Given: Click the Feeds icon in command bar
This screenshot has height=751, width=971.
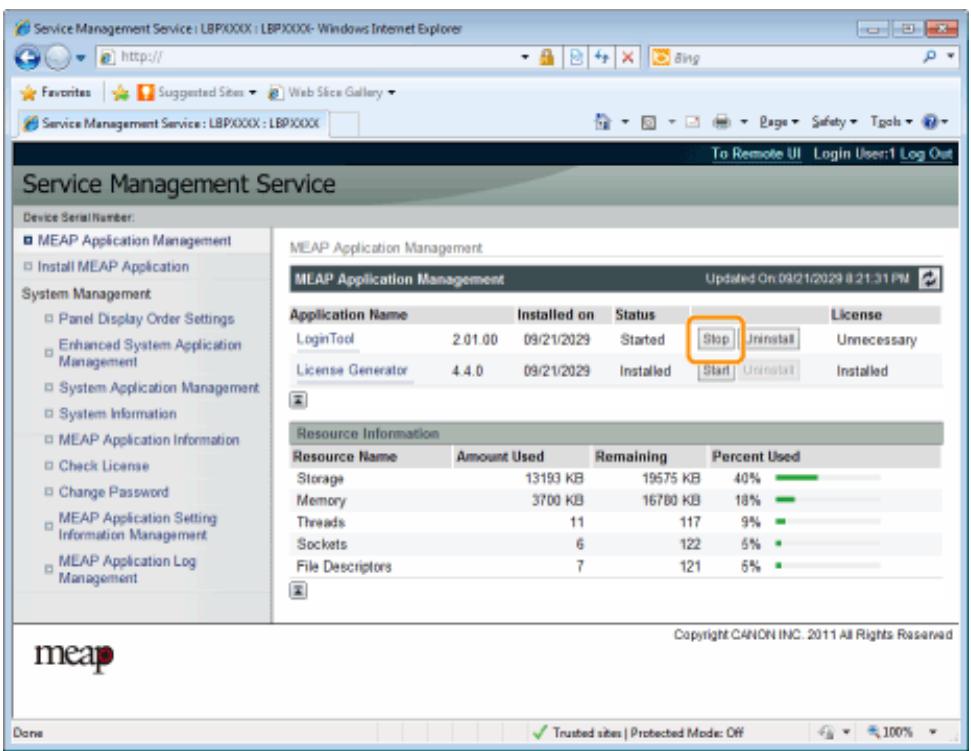Looking at the screenshot, I should click(648, 123).
